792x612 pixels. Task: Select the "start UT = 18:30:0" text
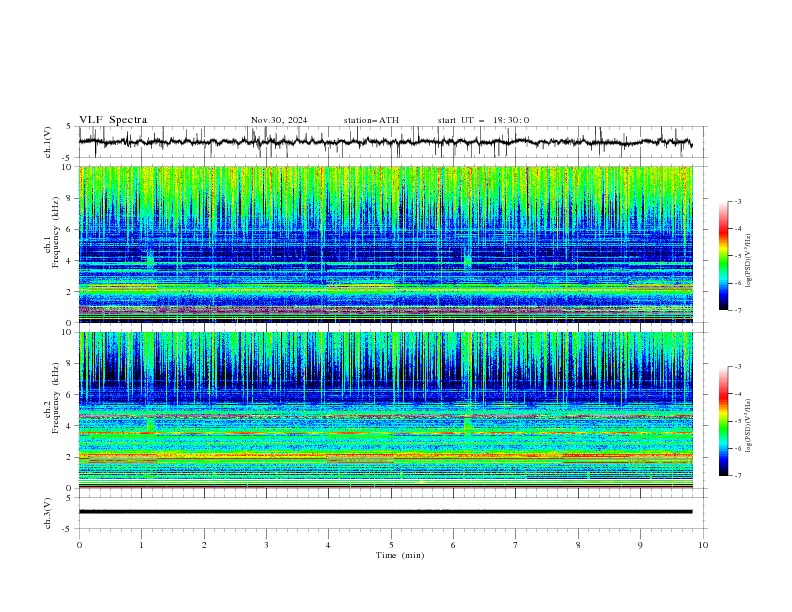click(483, 120)
